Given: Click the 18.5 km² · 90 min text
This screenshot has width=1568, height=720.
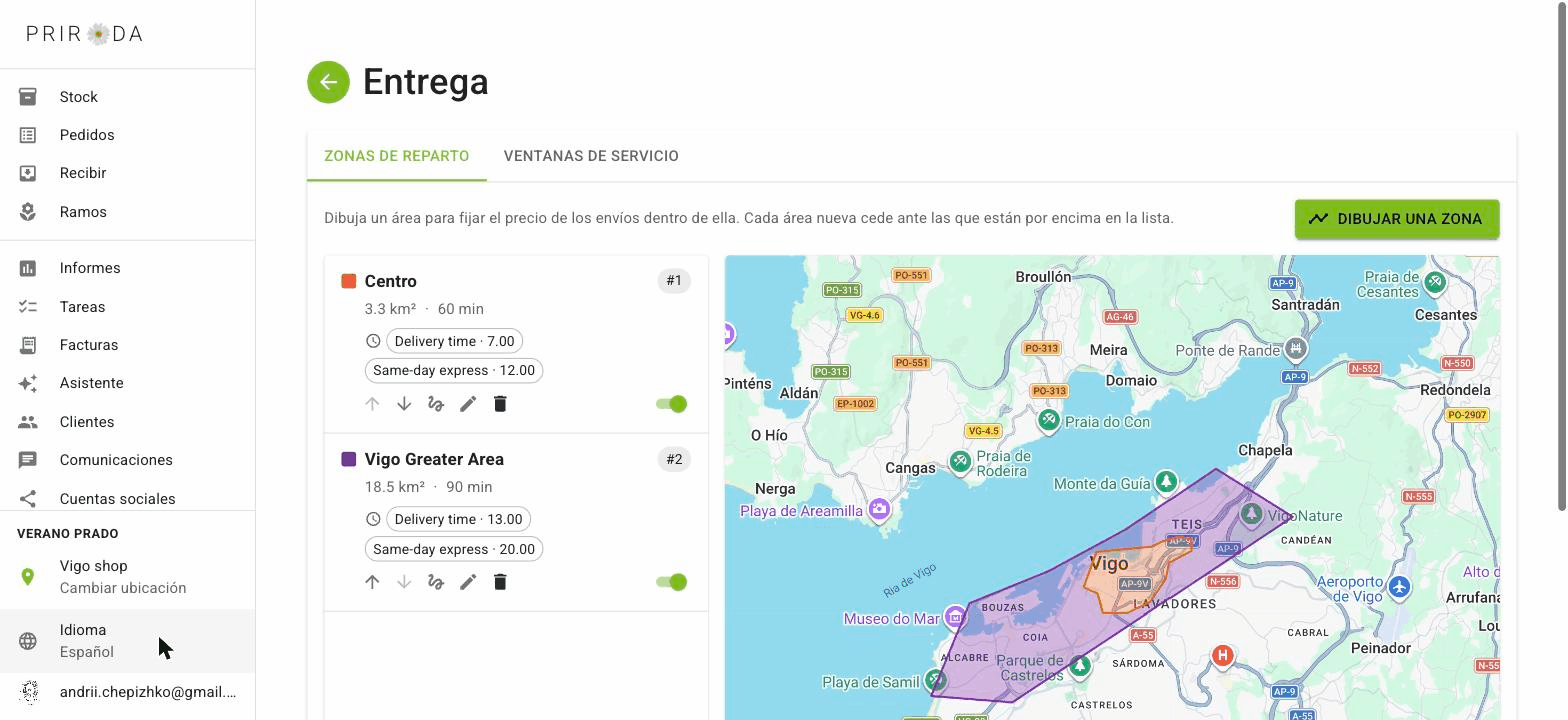Looking at the screenshot, I should (428, 487).
